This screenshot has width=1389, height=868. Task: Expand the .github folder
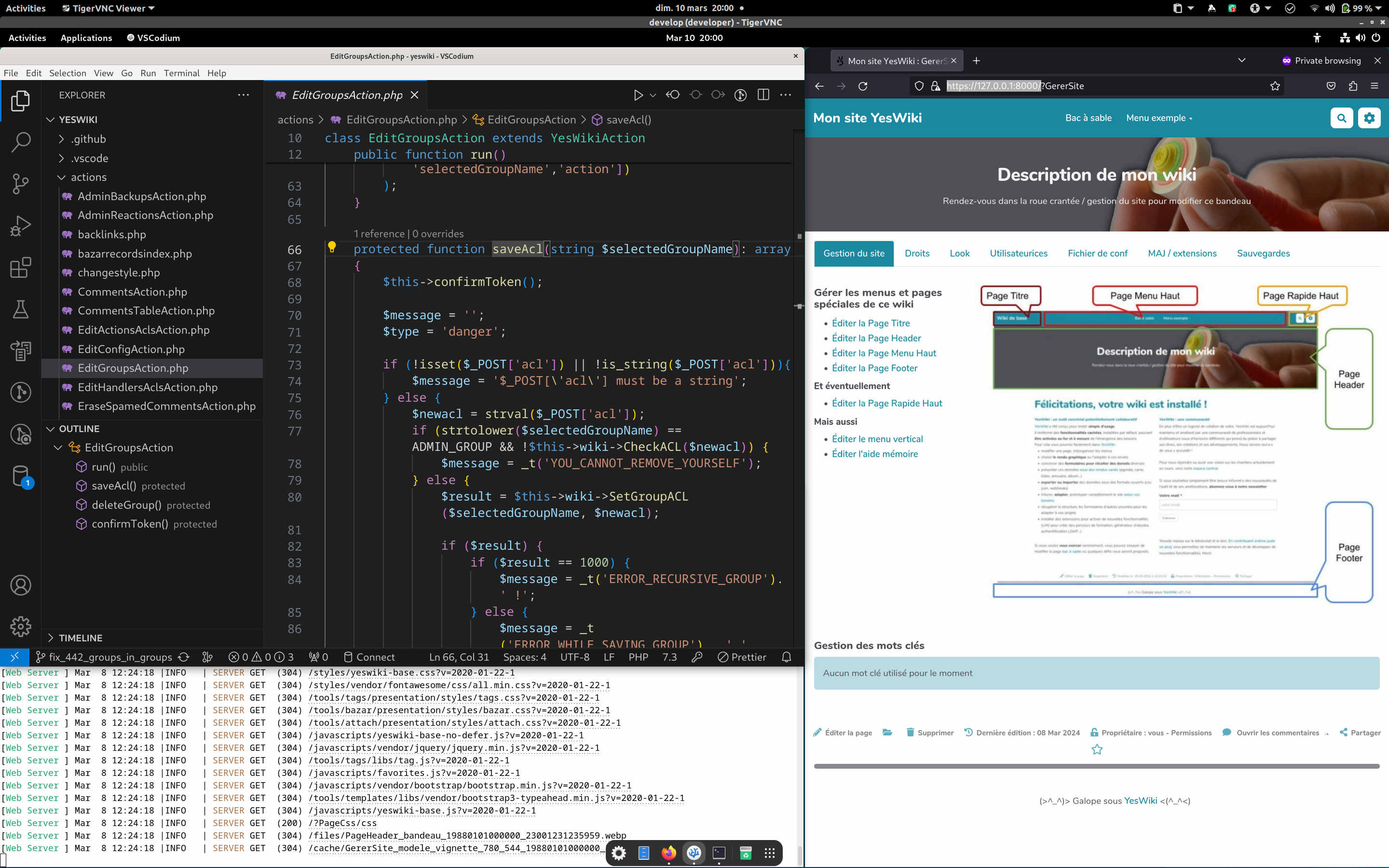[x=88, y=139]
